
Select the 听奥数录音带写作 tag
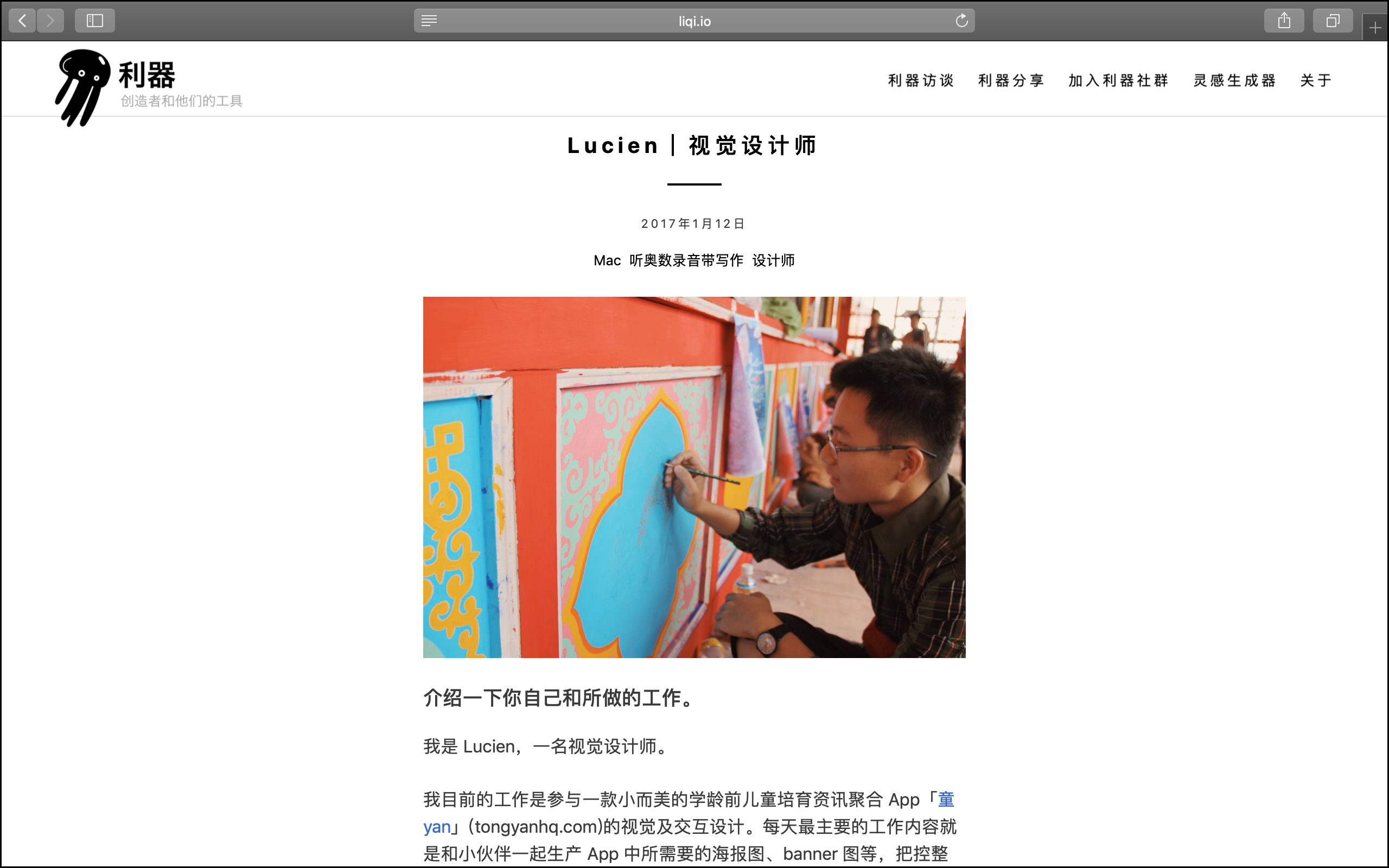686,260
